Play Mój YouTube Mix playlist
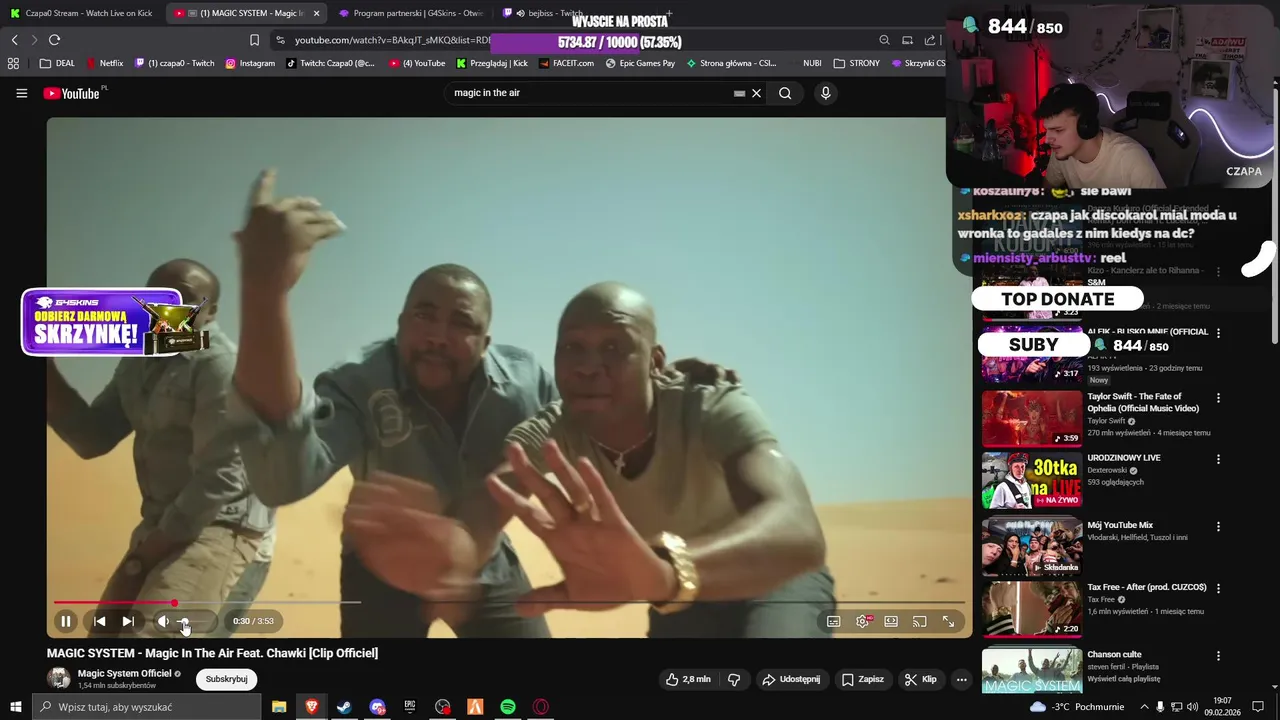Image resolution: width=1280 pixels, height=720 pixels. tap(1031, 546)
